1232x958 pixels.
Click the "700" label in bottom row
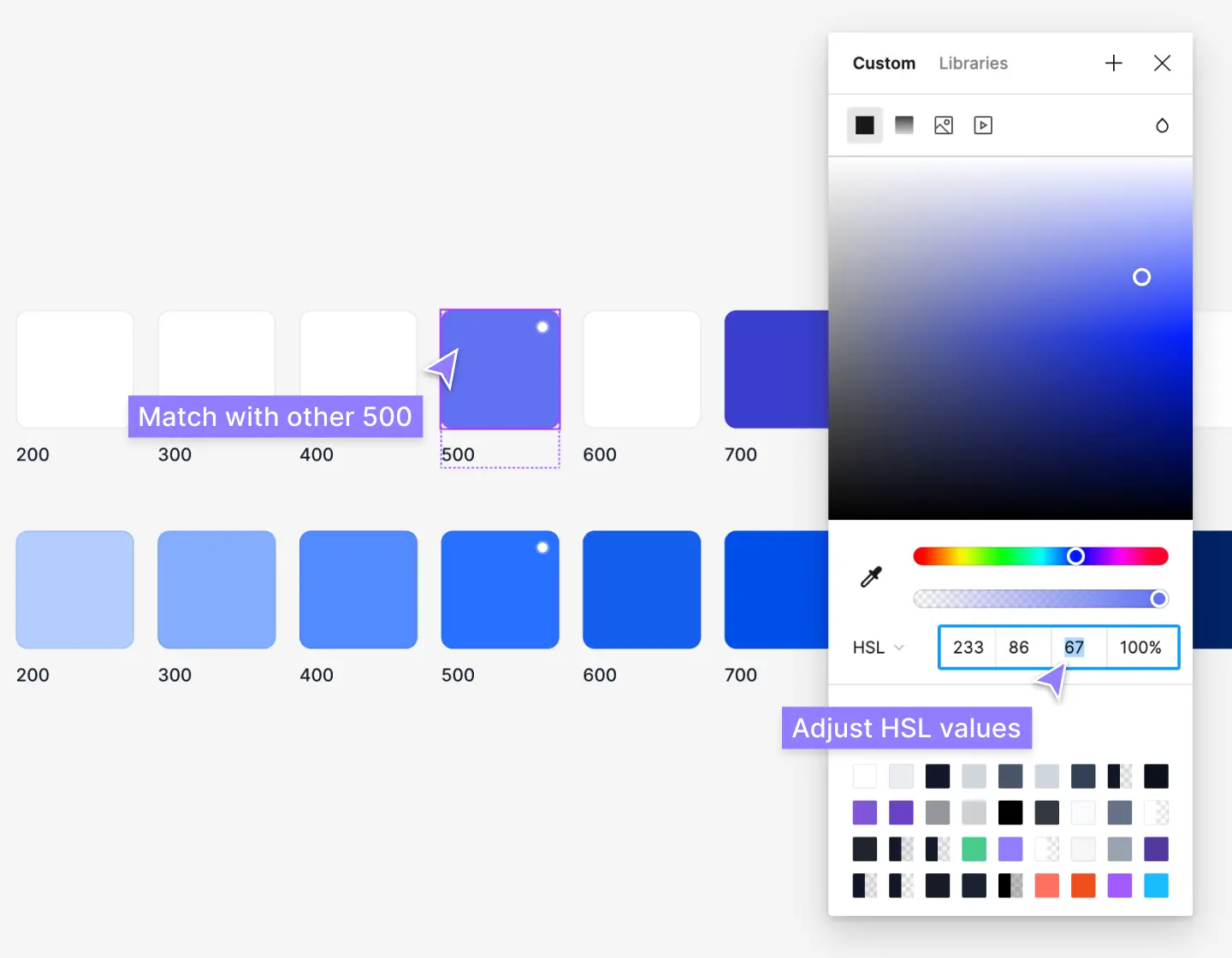741,675
